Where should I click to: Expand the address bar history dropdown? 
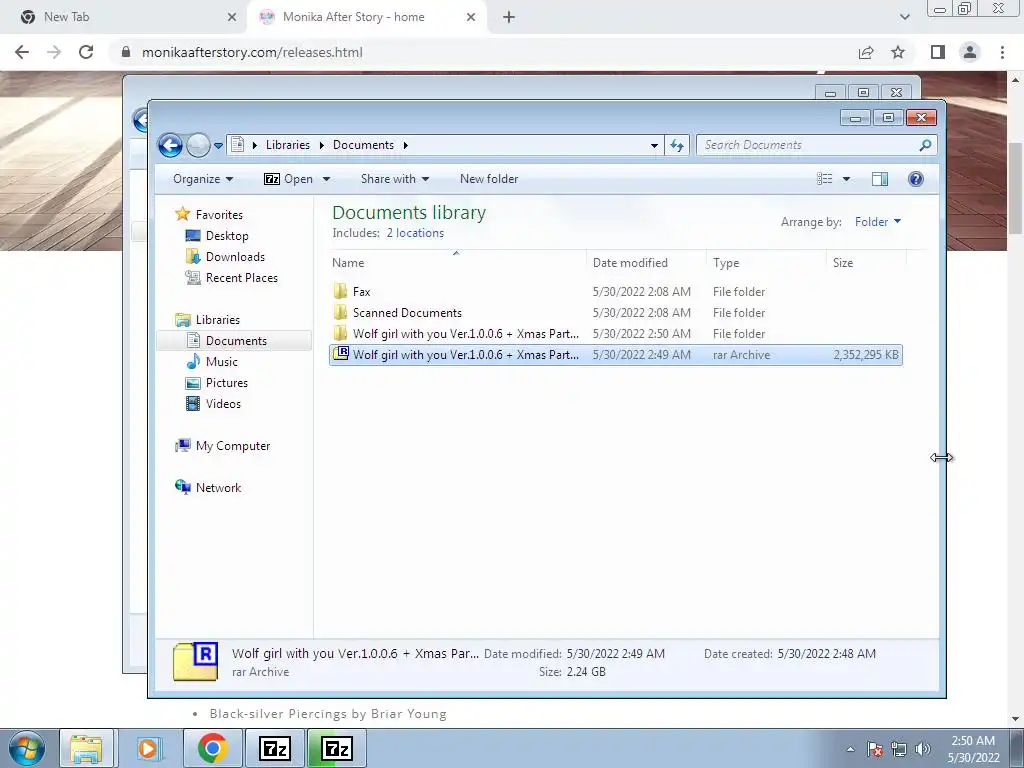[654, 145]
